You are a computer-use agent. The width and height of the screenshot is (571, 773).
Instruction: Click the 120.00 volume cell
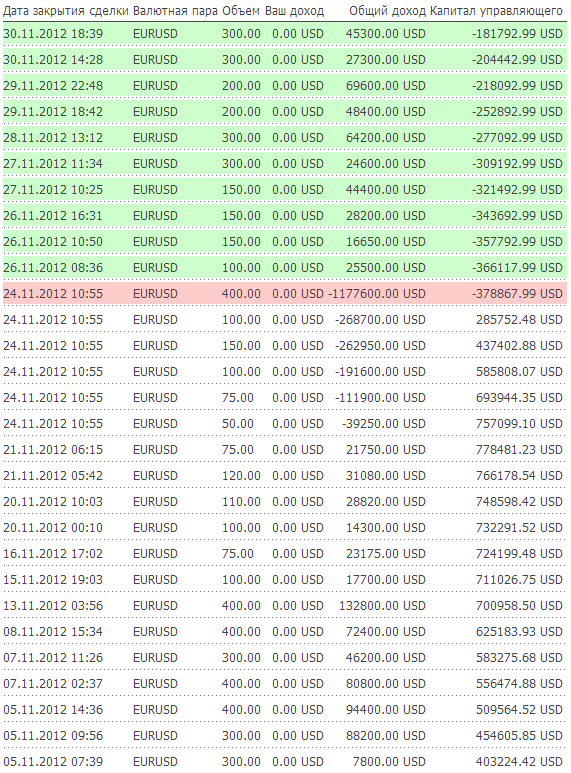(241, 476)
